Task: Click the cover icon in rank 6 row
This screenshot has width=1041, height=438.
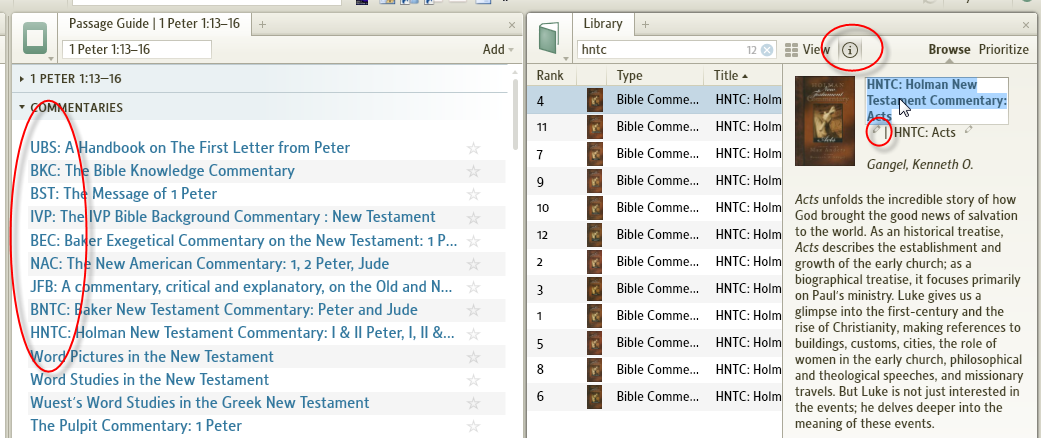Action: [x=594, y=396]
